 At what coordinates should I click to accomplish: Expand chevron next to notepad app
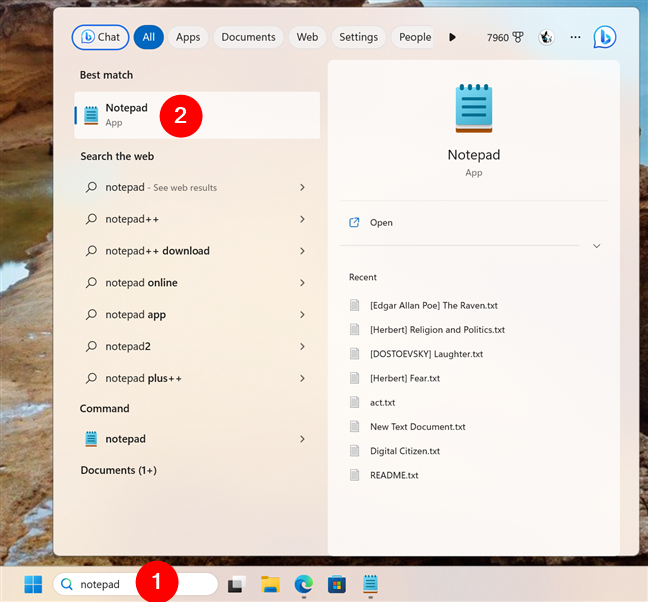point(303,314)
